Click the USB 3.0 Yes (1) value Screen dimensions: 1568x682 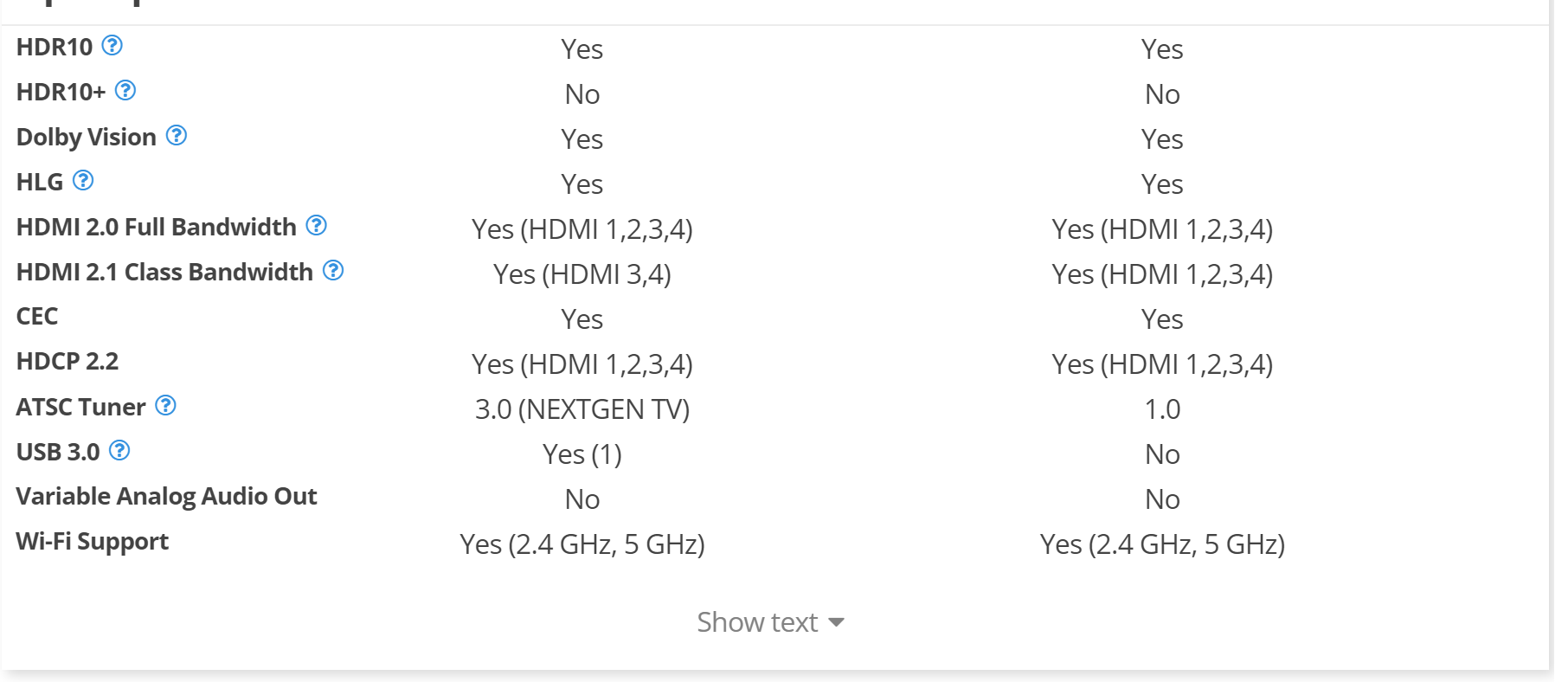582,454
